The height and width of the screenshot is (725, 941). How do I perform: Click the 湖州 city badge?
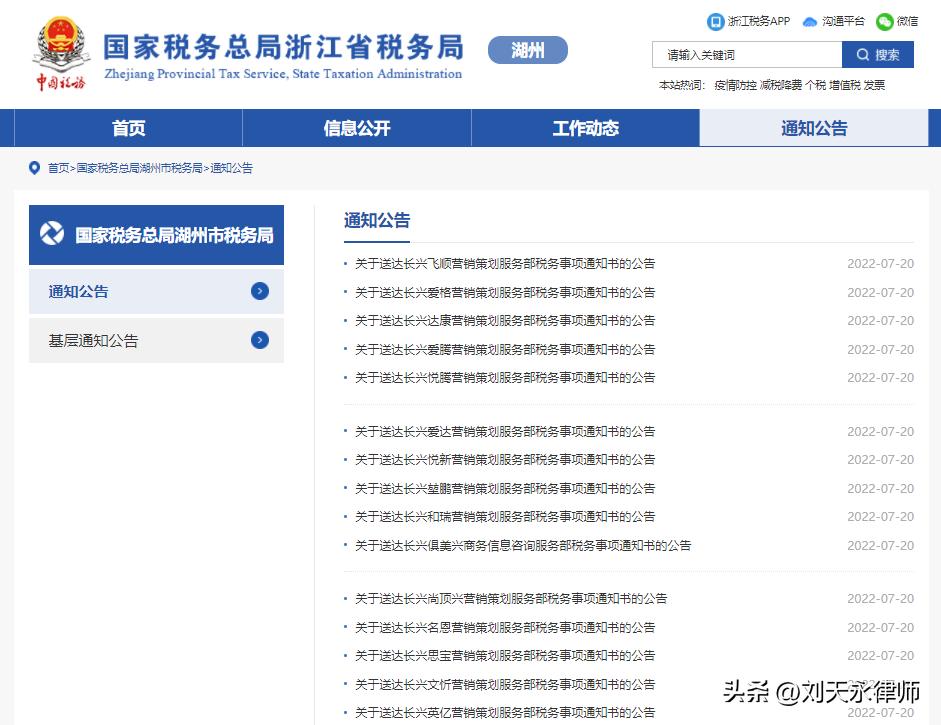[527, 49]
